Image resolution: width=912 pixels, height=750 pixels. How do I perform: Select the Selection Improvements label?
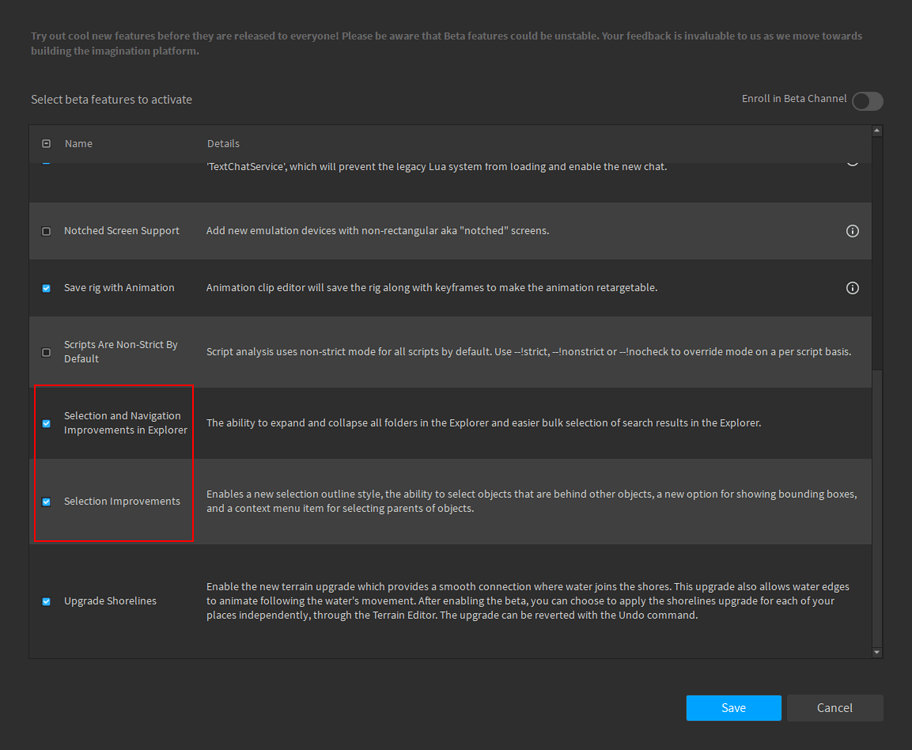[122, 501]
